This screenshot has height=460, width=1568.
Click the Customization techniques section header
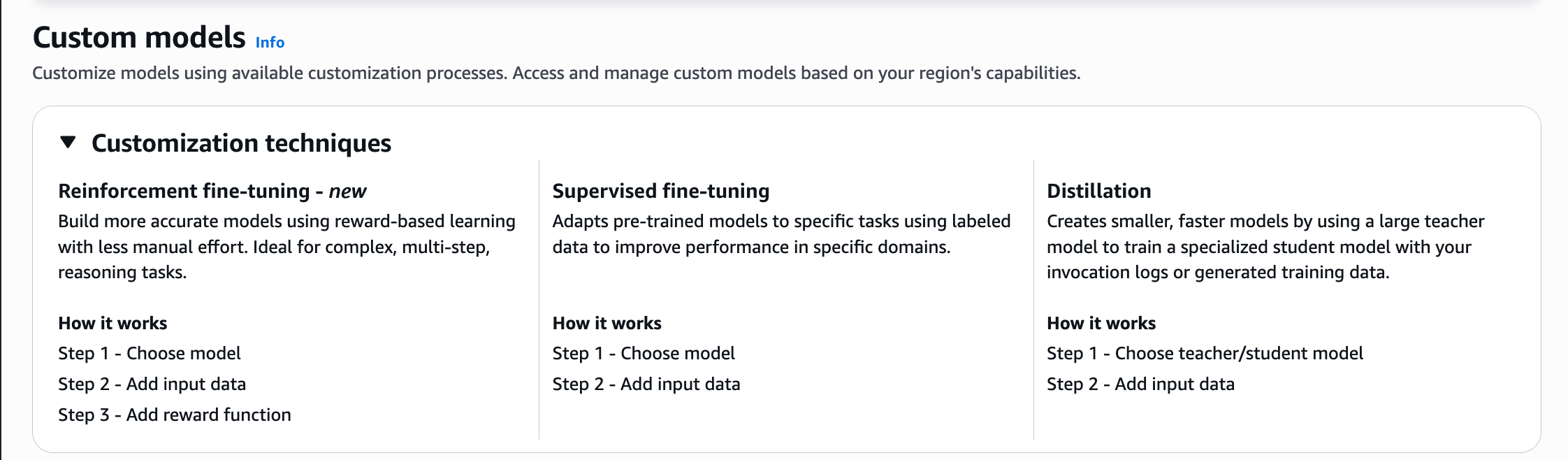click(x=241, y=143)
